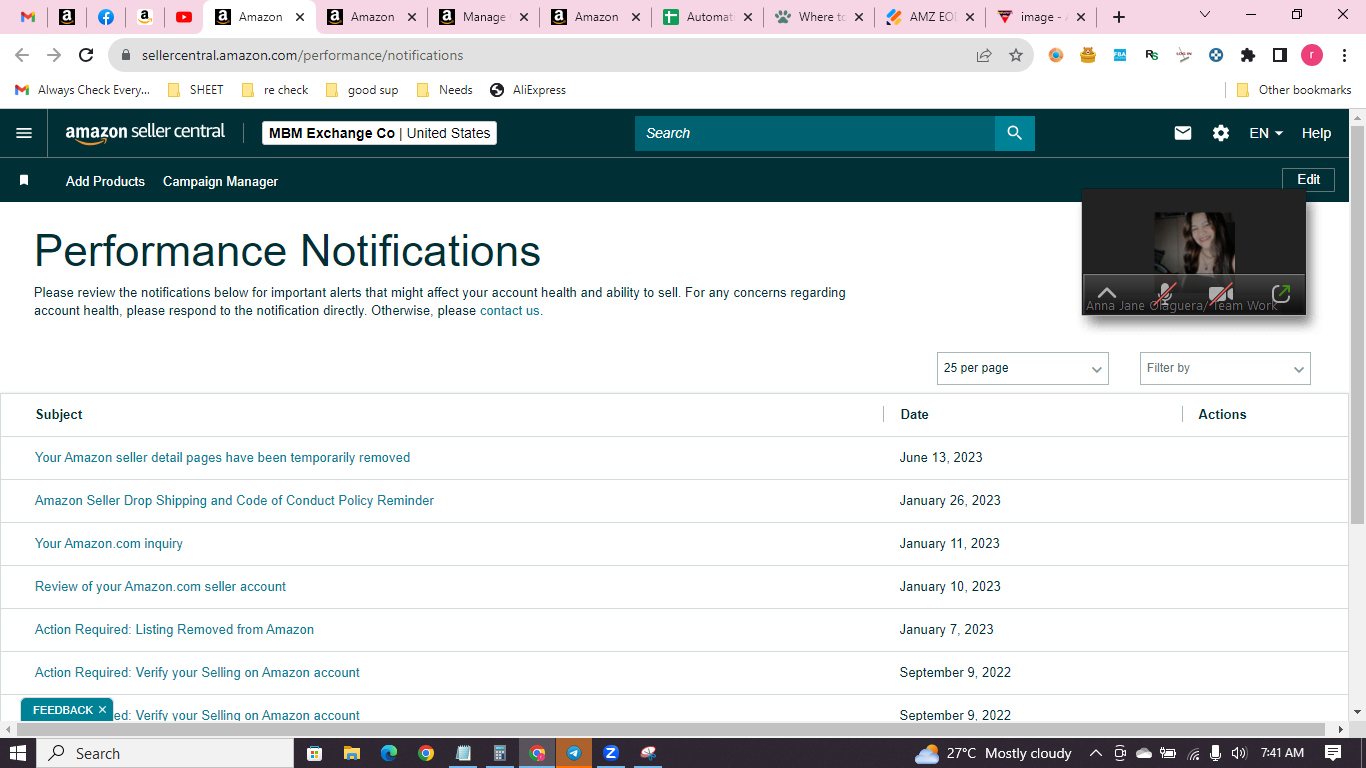Open the Filter by dropdown

tap(1225, 368)
